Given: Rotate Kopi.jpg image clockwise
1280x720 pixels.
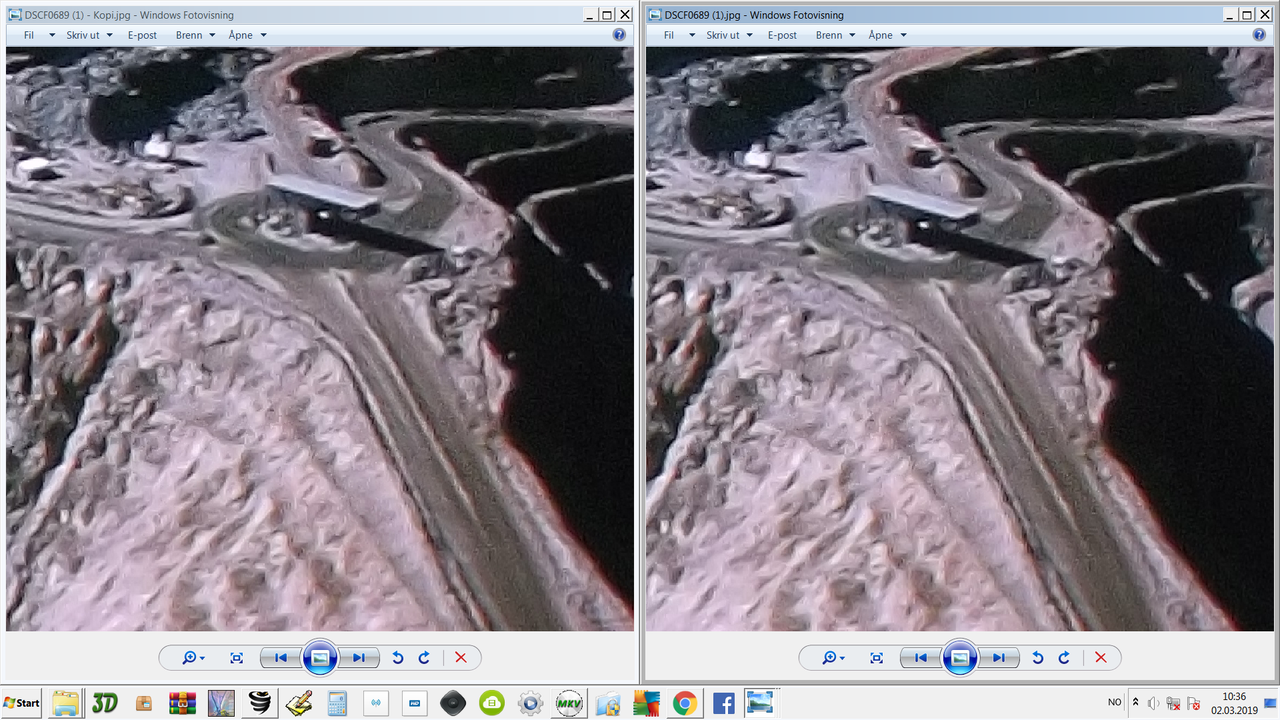Looking at the screenshot, I should [x=424, y=657].
